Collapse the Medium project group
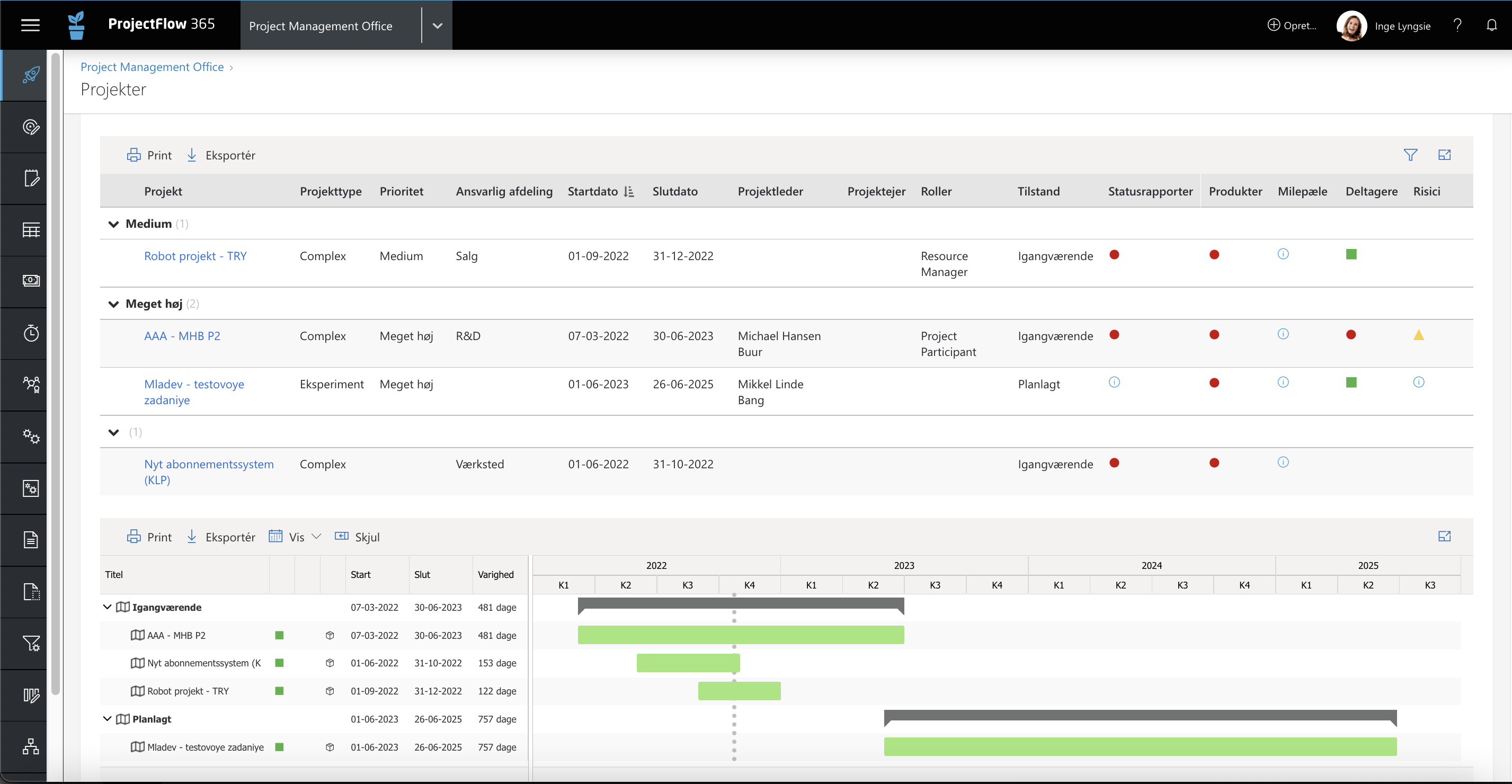The image size is (1512, 784). (113, 223)
